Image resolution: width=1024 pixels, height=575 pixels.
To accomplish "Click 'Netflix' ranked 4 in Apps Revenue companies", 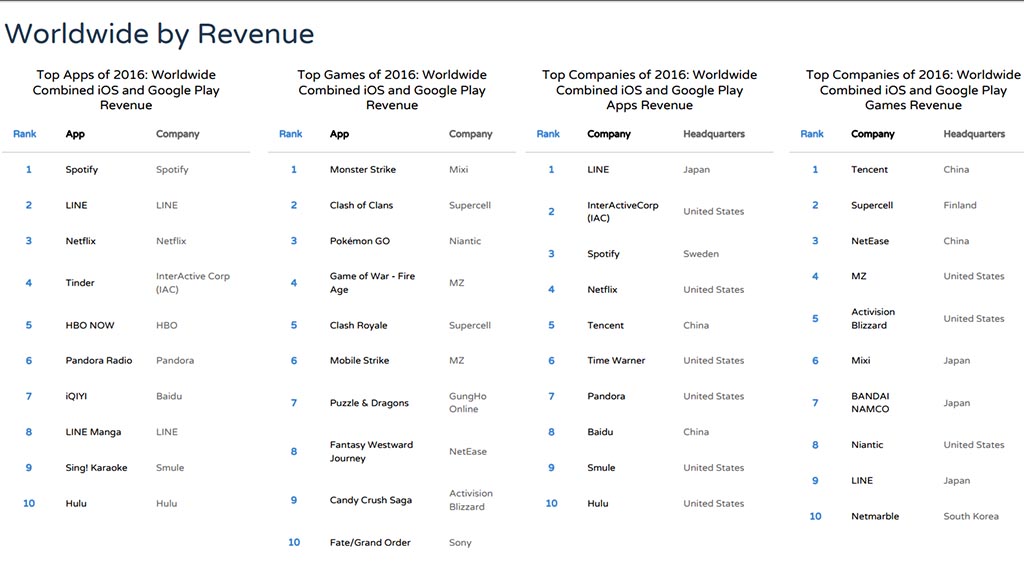I will pyautogui.click(x=602, y=289).
